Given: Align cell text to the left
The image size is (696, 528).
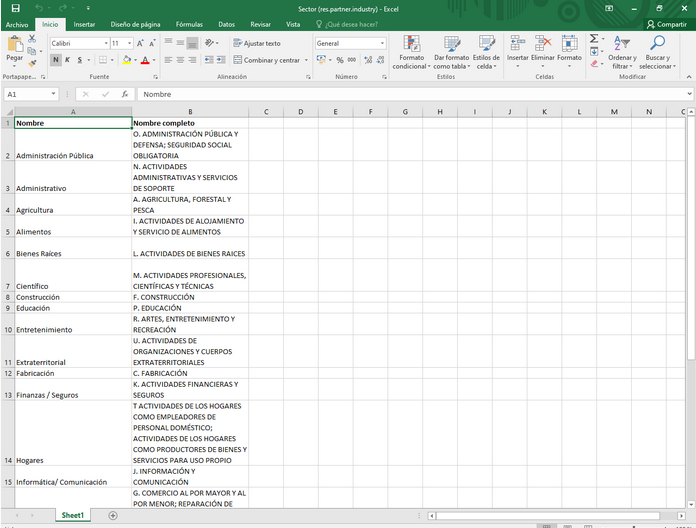Looking at the screenshot, I should point(168,60).
